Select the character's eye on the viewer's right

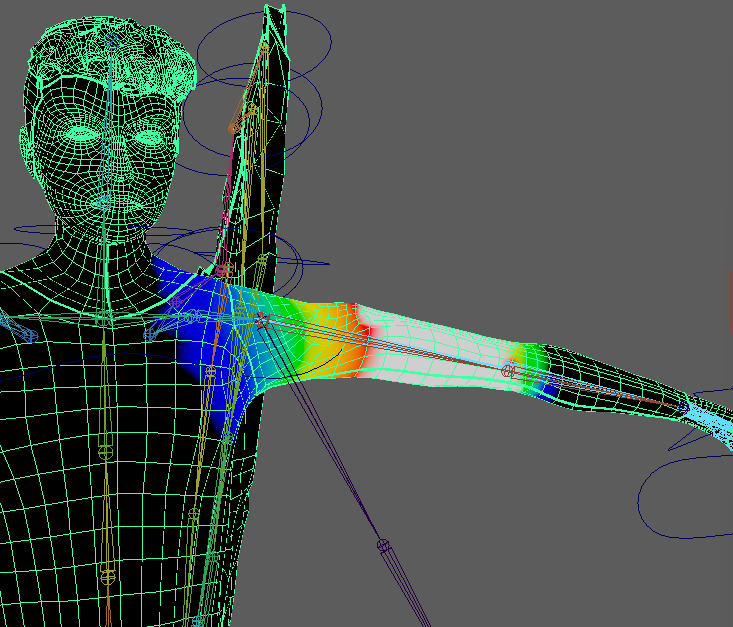coord(148,137)
